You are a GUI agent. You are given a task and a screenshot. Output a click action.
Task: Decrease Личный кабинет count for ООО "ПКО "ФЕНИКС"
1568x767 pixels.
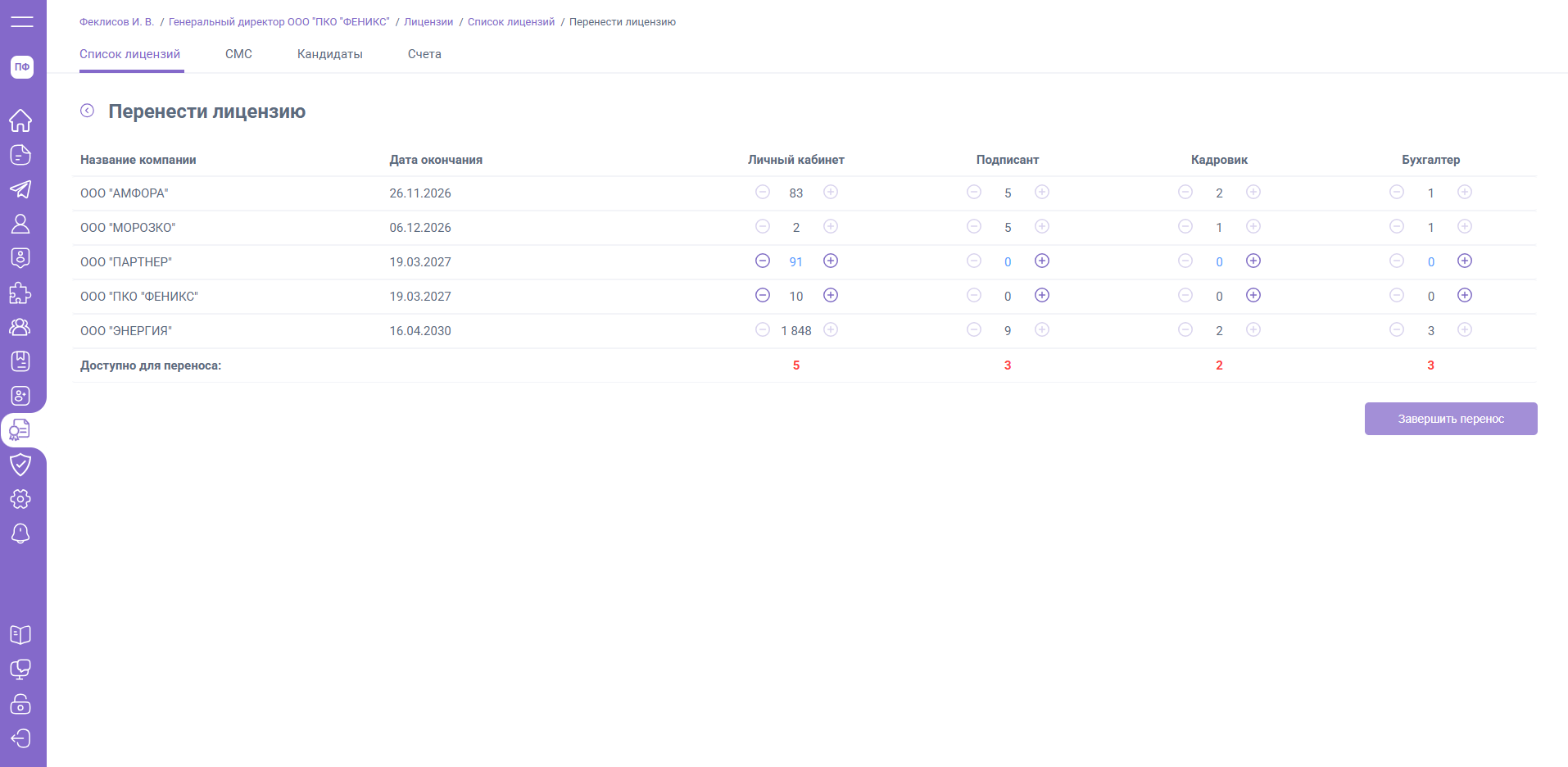pyautogui.click(x=762, y=295)
